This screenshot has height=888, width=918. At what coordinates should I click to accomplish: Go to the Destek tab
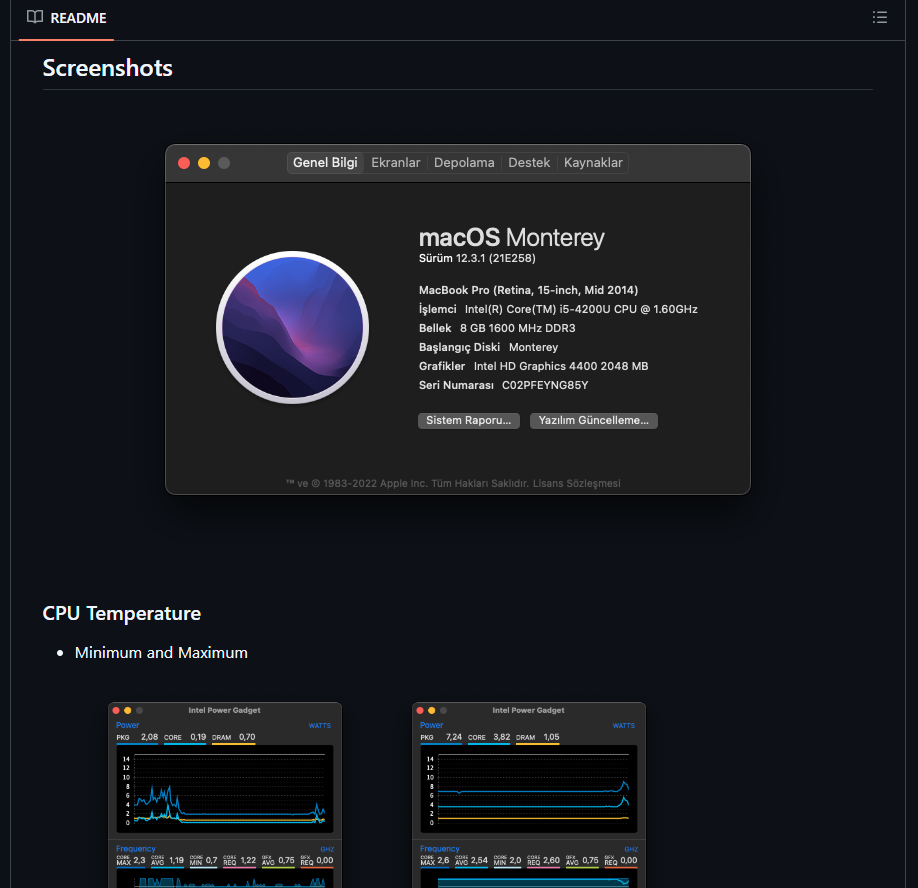coord(529,163)
